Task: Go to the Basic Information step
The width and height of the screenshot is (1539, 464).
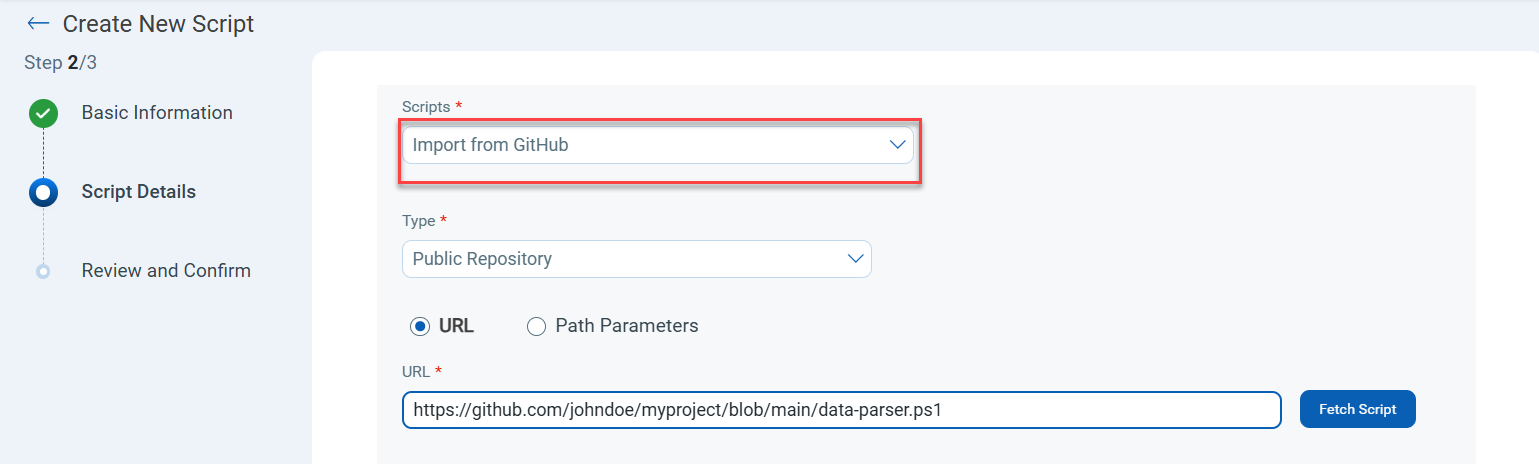Action: click(x=157, y=113)
